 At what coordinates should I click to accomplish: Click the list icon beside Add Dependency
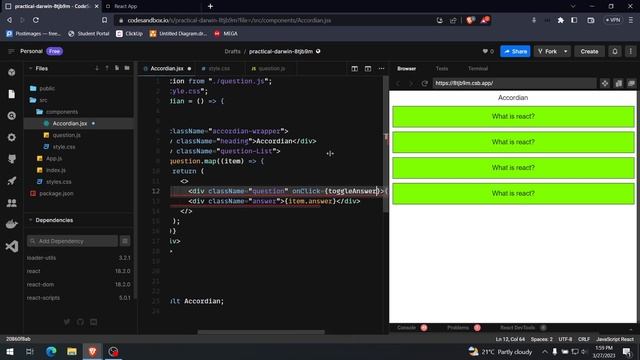(125, 241)
